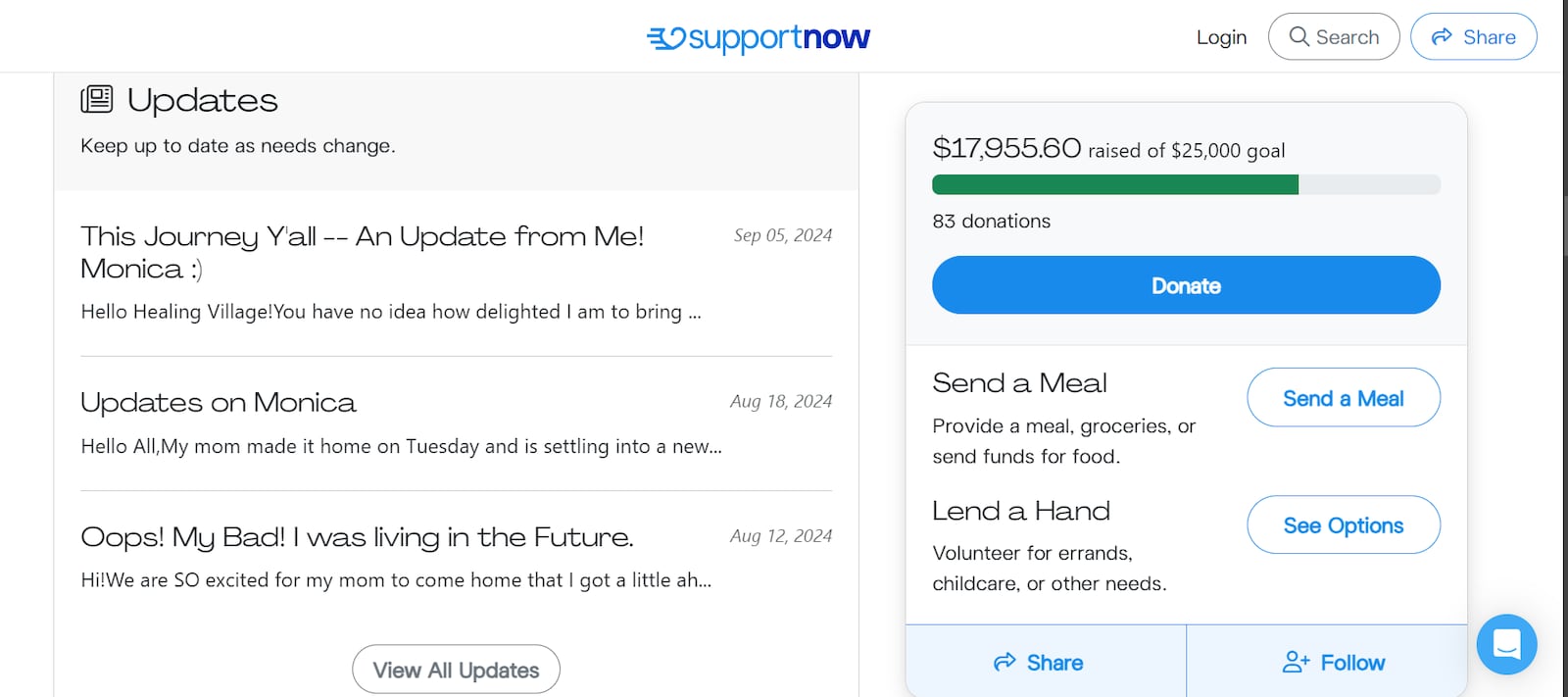Click the follow person-plus icon
The width and height of the screenshot is (1568, 697).
click(x=1296, y=663)
